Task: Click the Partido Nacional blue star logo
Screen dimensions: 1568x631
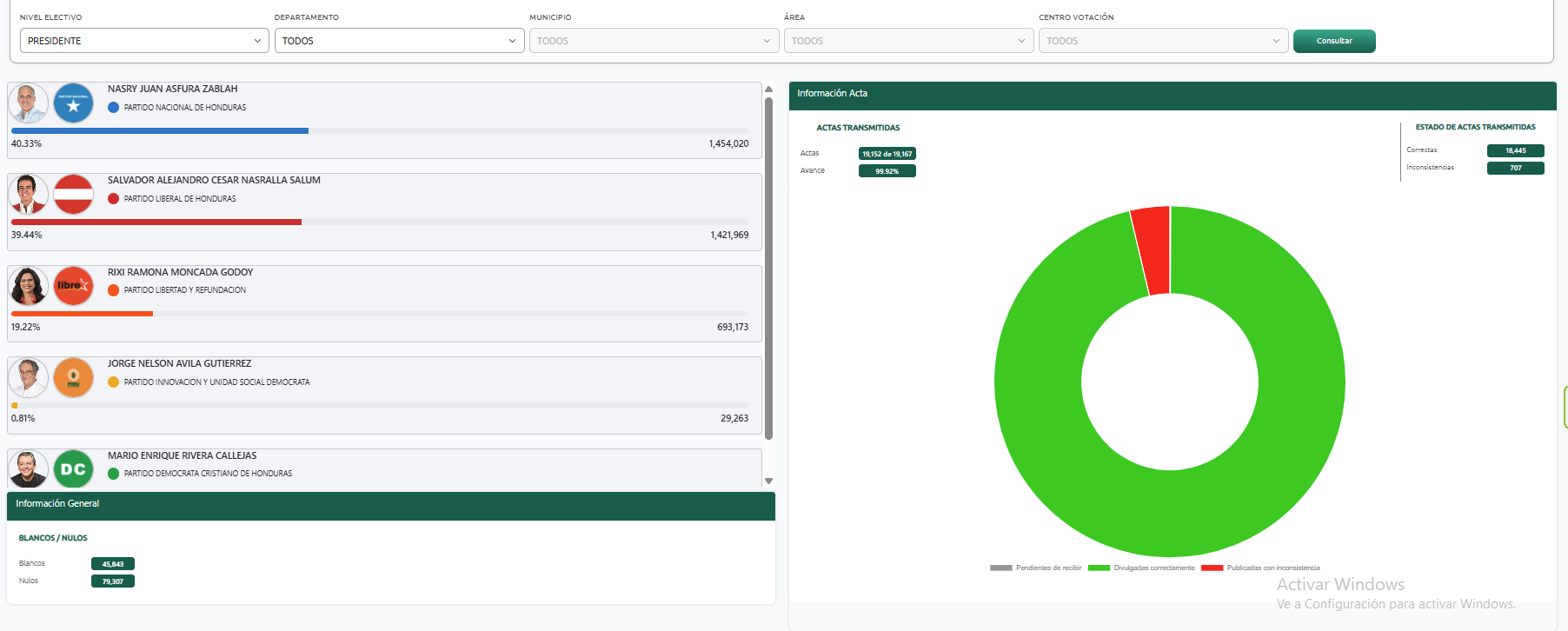Action: 73,104
